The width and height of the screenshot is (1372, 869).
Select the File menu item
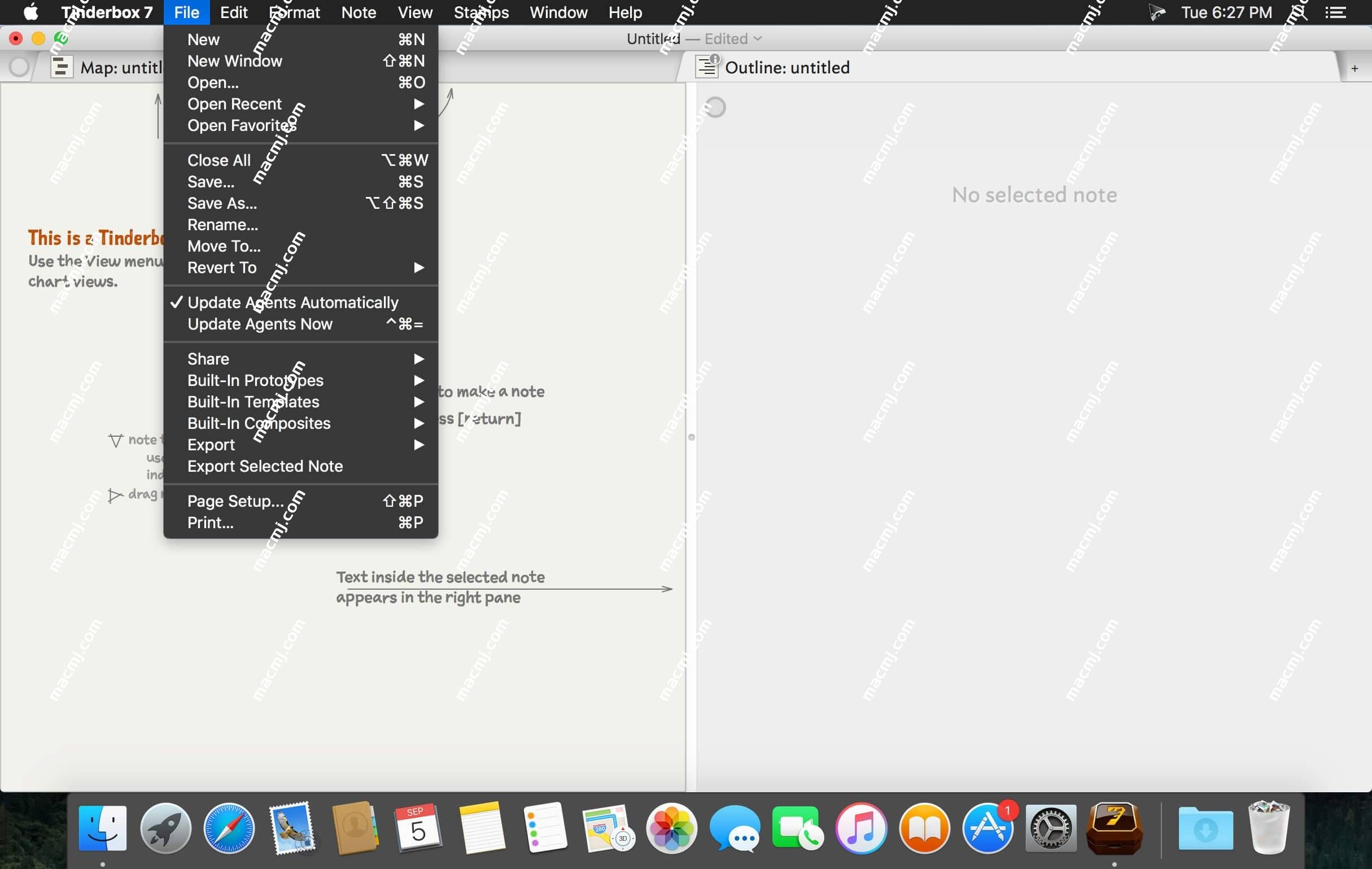coord(186,12)
